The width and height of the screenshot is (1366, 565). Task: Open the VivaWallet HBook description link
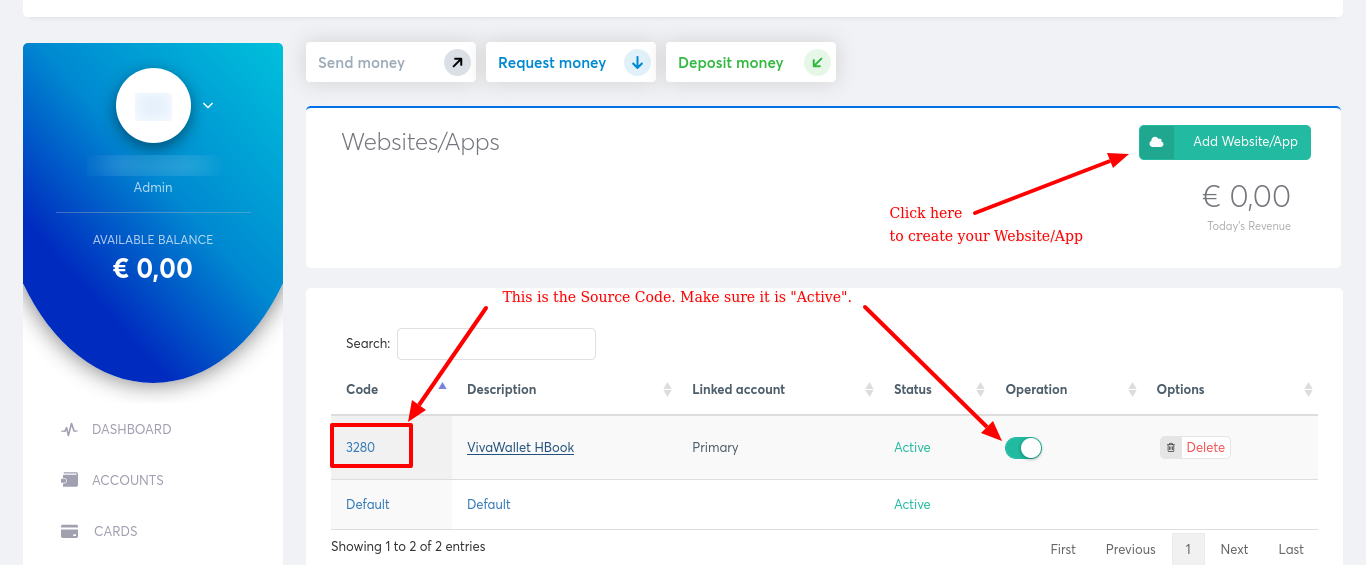tap(520, 448)
